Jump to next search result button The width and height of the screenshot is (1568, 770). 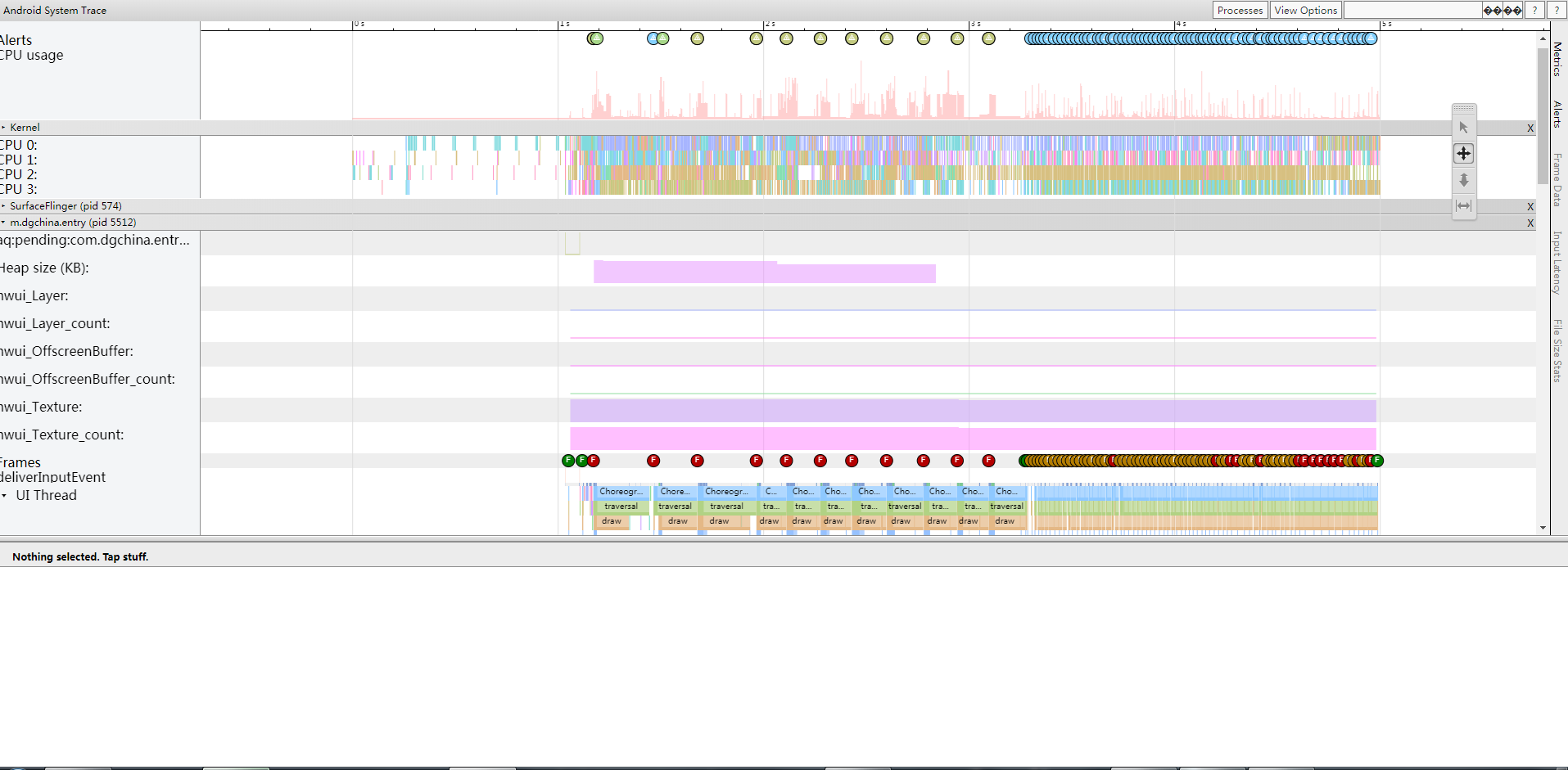1513,11
